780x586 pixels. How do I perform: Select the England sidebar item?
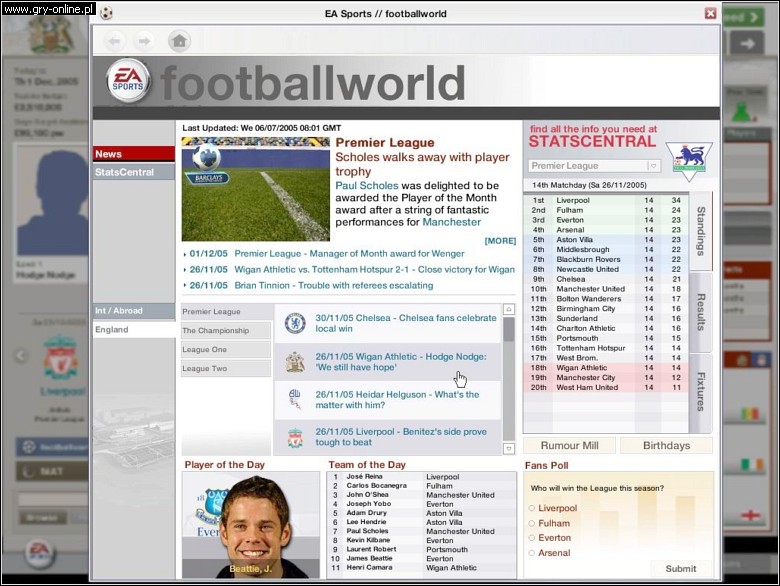(134, 329)
